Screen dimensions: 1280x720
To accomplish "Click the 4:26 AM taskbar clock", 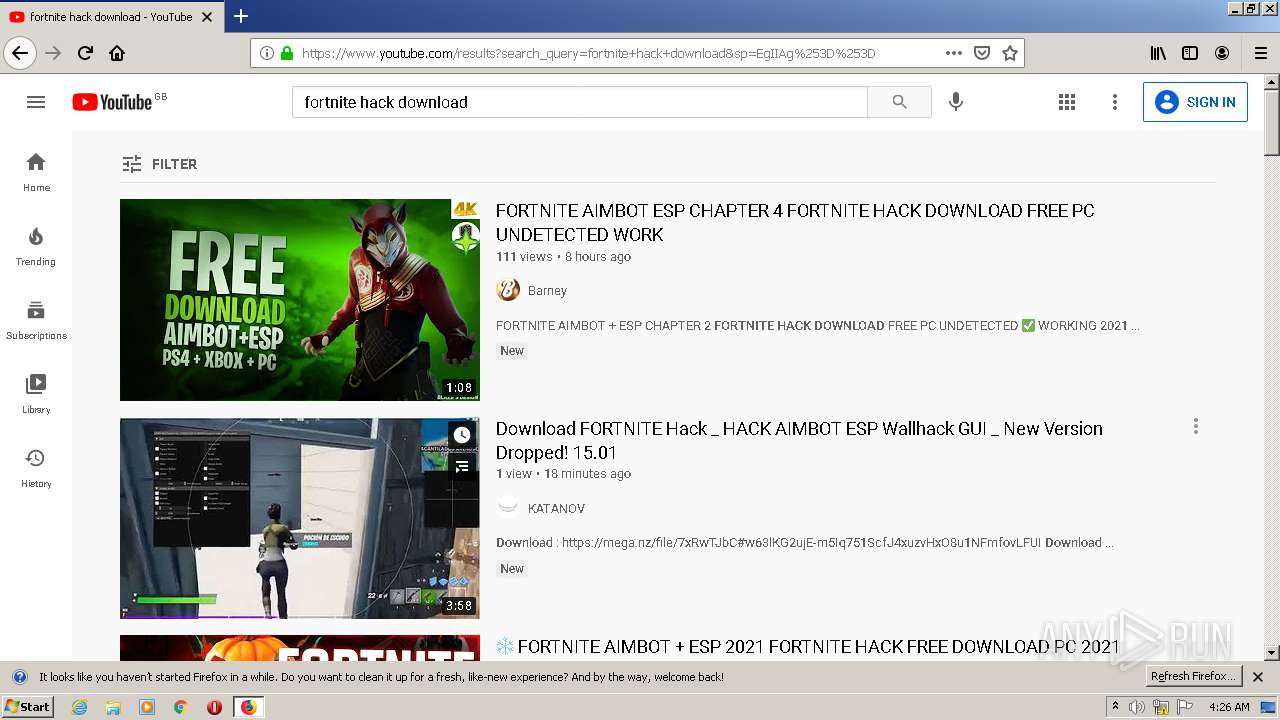I will [x=1229, y=707].
